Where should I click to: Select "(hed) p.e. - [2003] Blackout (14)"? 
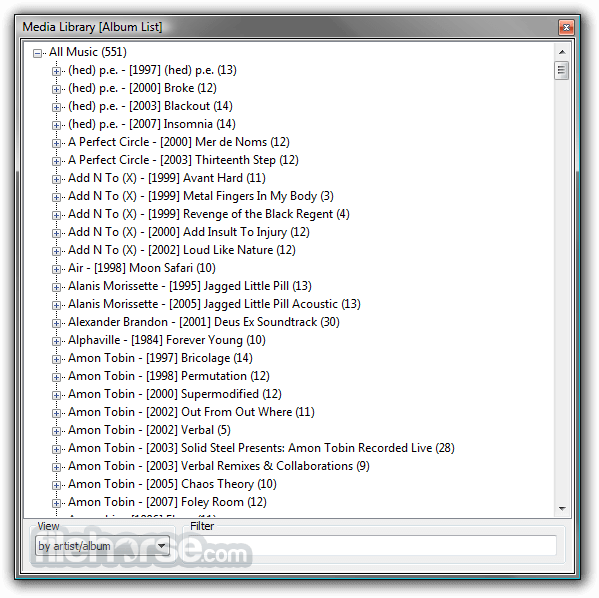(151, 106)
